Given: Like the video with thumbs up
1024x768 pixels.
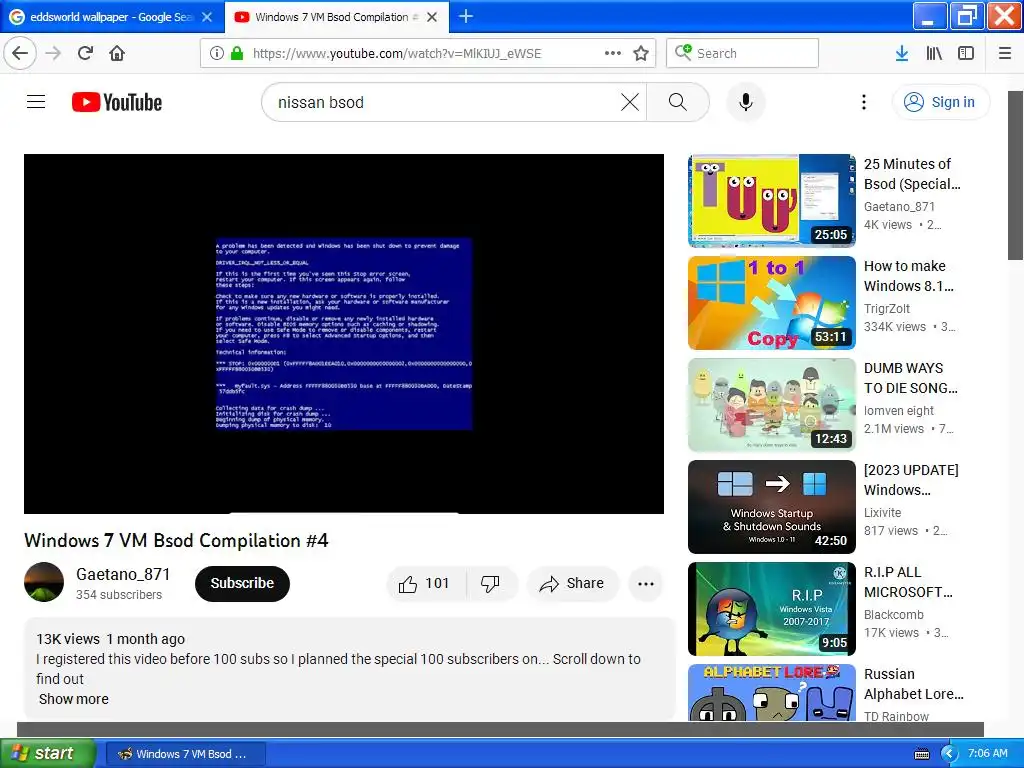Looking at the screenshot, I should tap(425, 583).
